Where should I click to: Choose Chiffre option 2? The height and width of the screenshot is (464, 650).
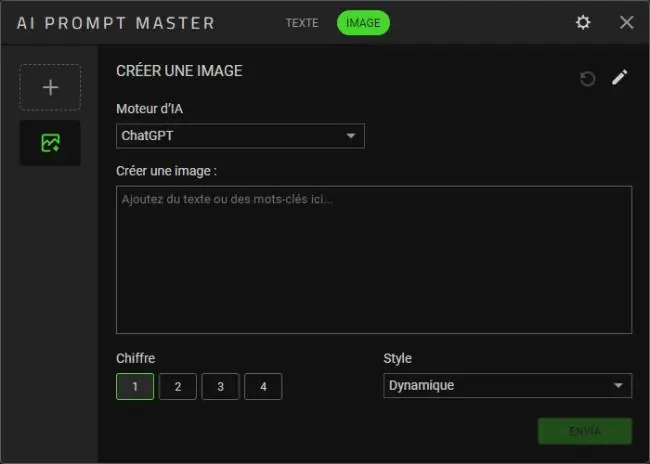point(178,386)
